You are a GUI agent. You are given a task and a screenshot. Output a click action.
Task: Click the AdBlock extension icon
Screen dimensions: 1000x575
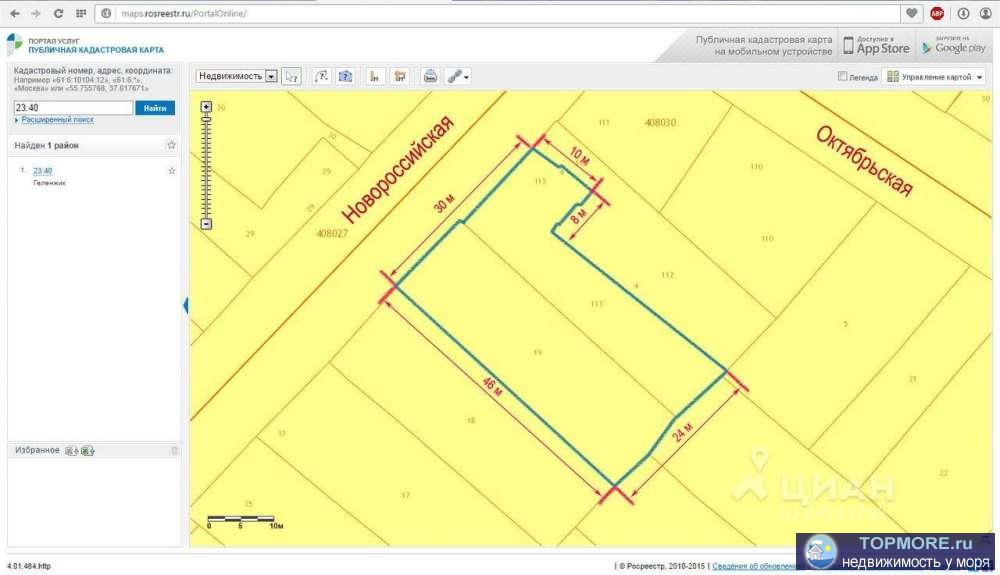(x=937, y=14)
